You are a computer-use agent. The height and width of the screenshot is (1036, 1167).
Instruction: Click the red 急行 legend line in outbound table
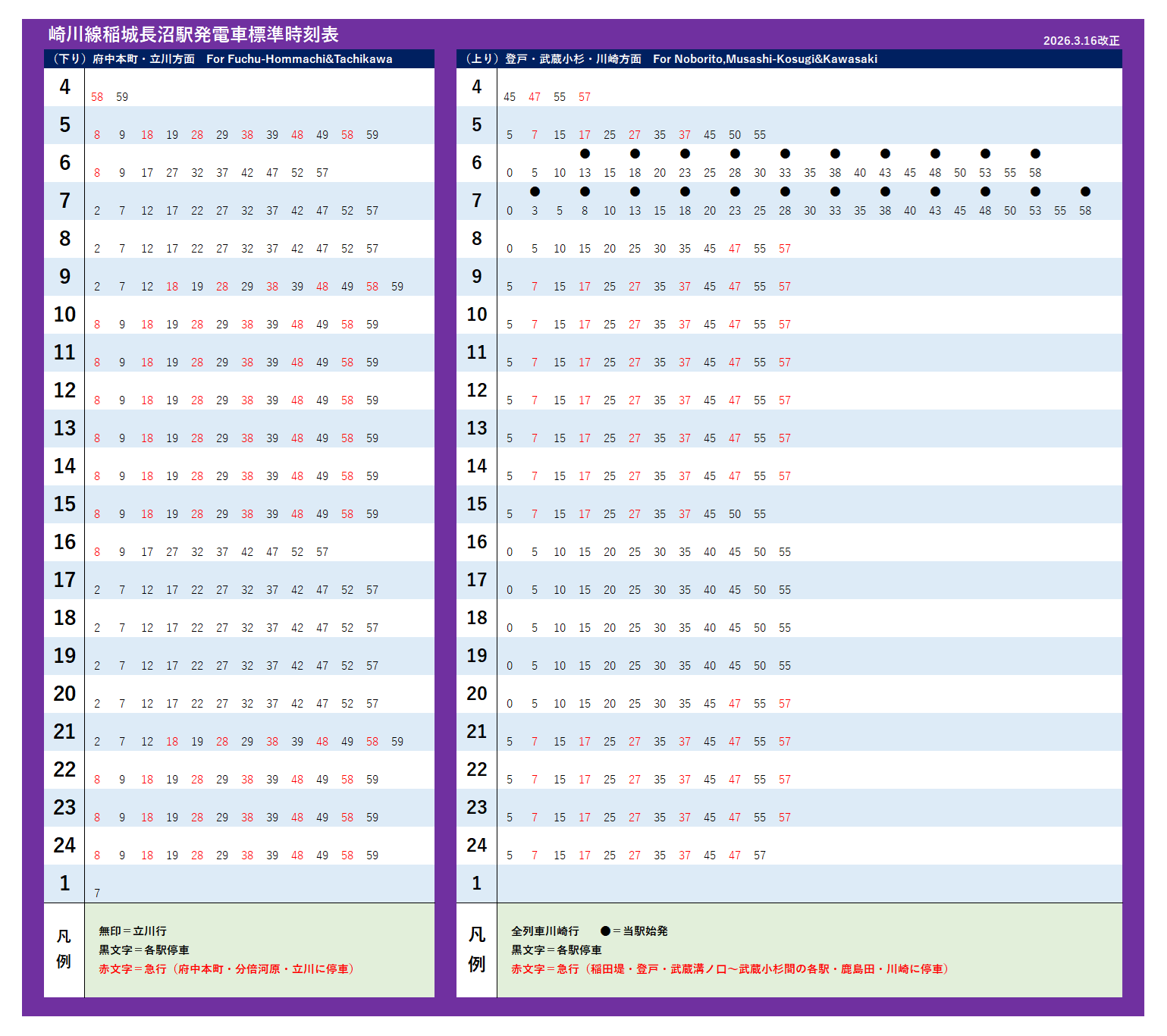click(227, 969)
